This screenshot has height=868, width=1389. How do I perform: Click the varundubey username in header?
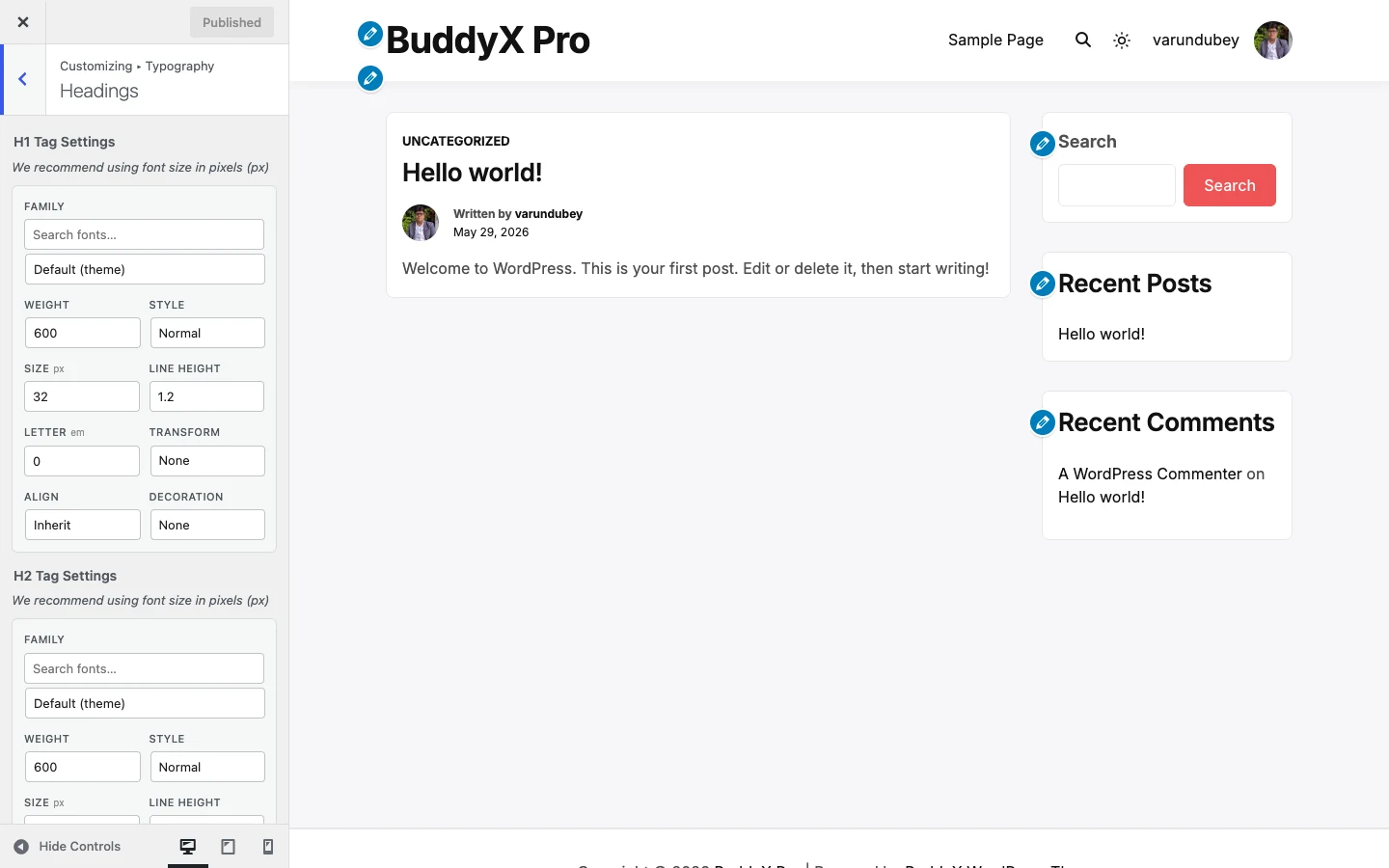[x=1195, y=40]
